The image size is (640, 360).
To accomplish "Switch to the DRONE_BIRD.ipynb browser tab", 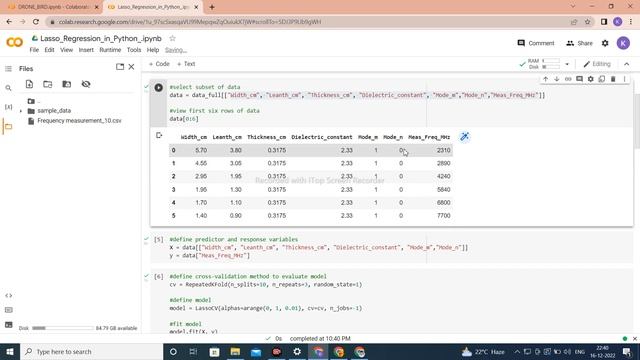I will point(53,7).
